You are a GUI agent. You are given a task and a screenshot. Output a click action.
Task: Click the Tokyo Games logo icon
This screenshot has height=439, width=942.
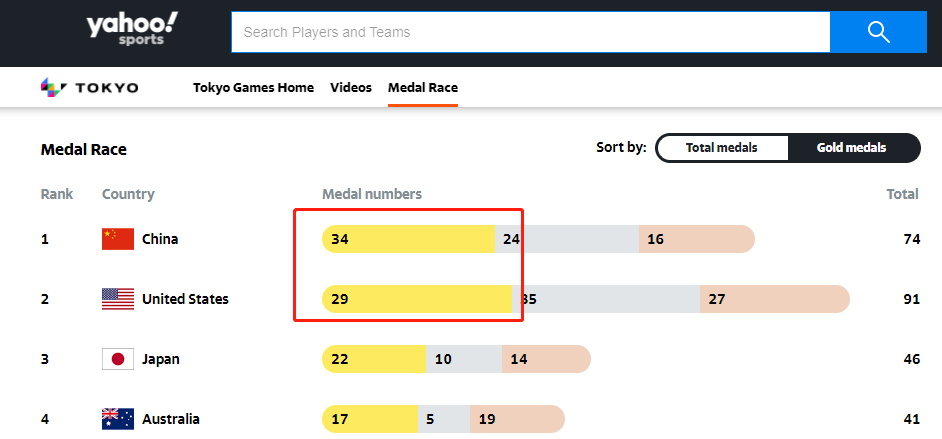[52, 88]
